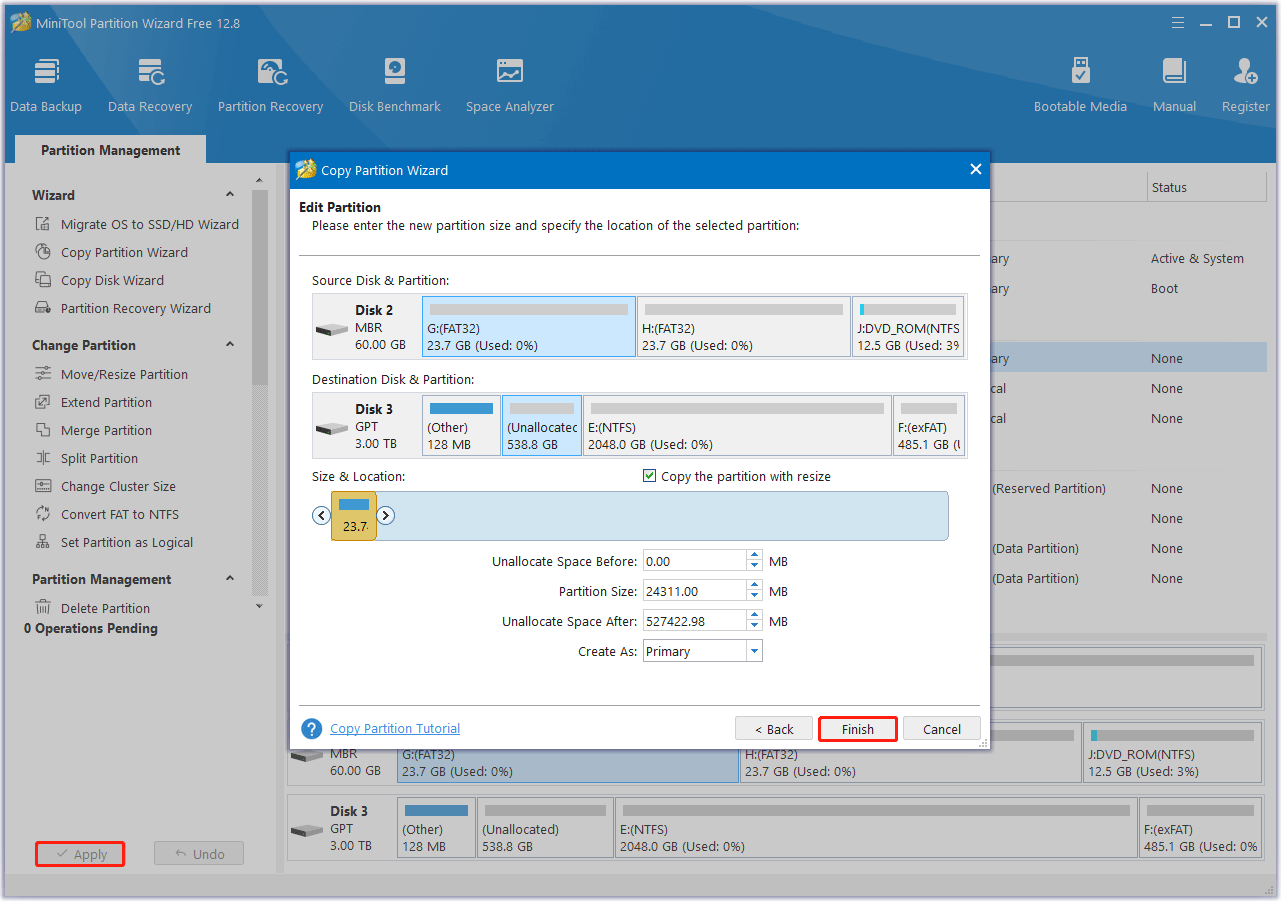1282x903 pixels.
Task: Increase the Unallocate Space Before value
Action: [754, 556]
